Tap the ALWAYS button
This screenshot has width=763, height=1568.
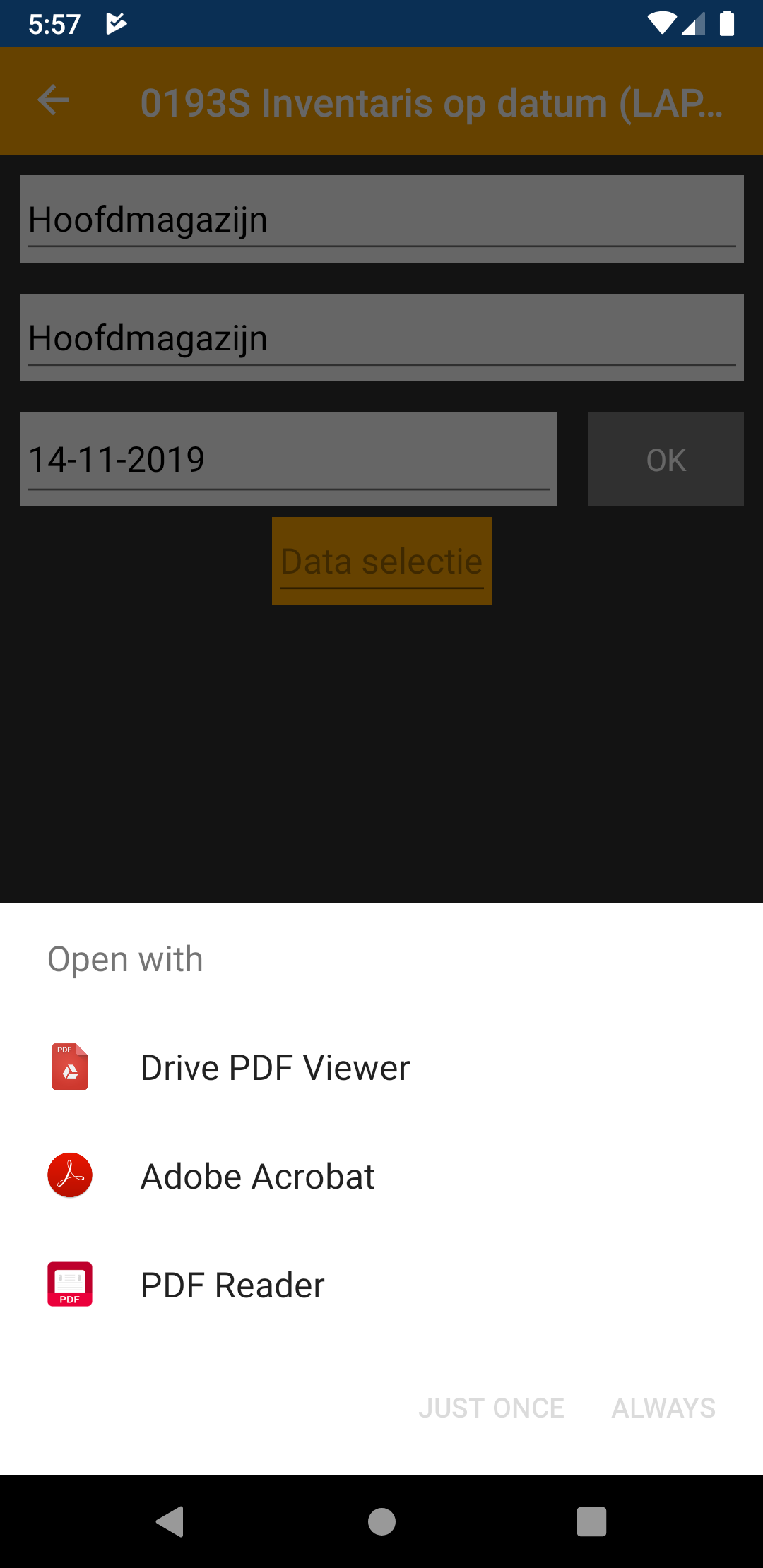coord(664,1408)
